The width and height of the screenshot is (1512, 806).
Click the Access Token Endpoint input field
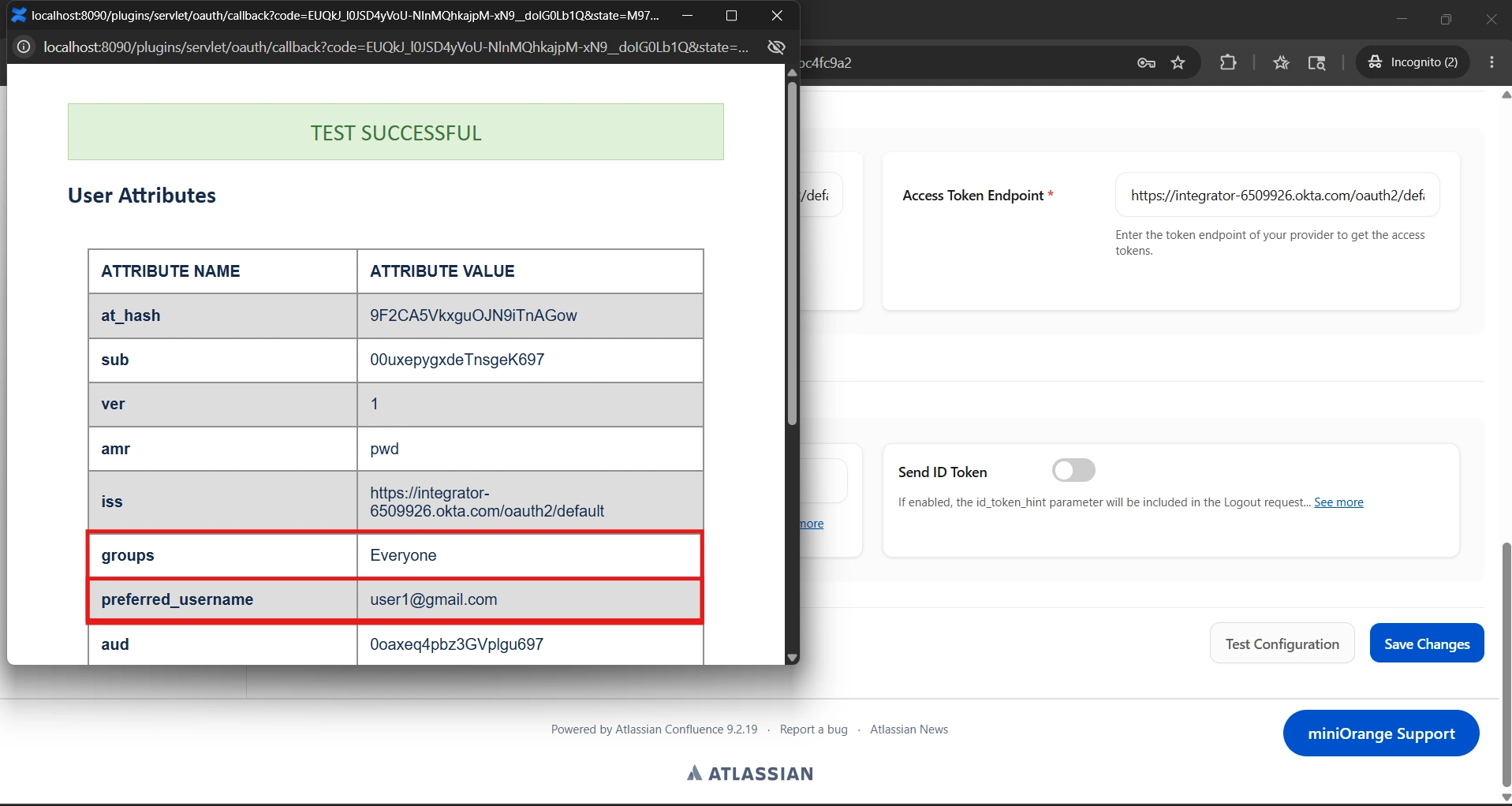pos(1277,195)
